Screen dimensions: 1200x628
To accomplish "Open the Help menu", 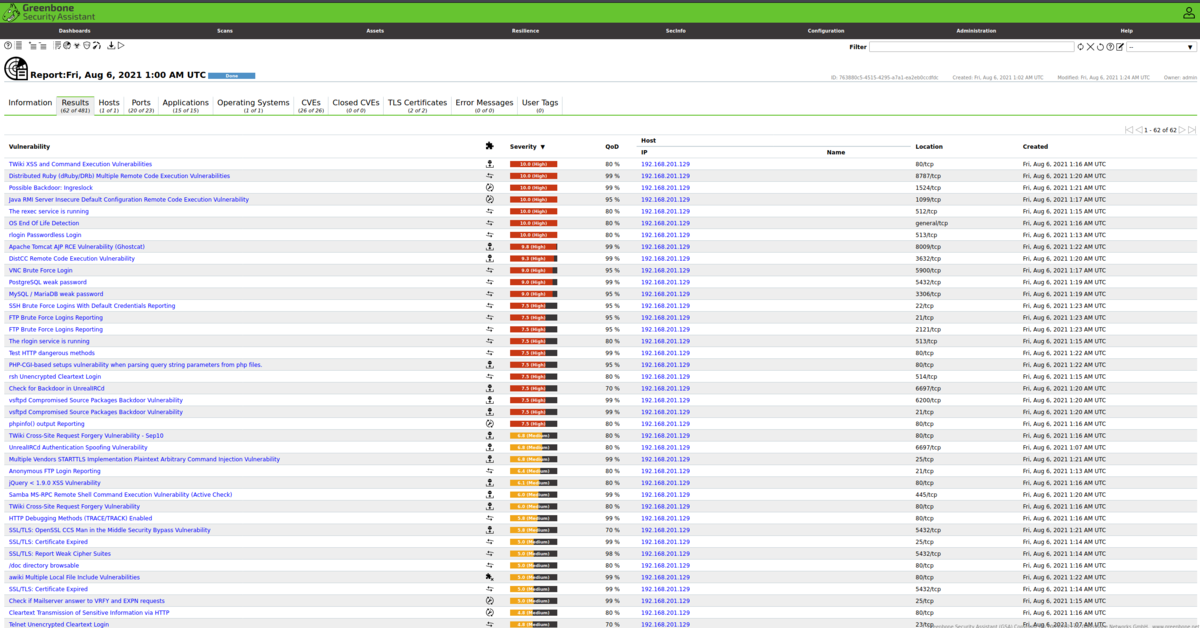I will pyautogui.click(x=1127, y=31).
